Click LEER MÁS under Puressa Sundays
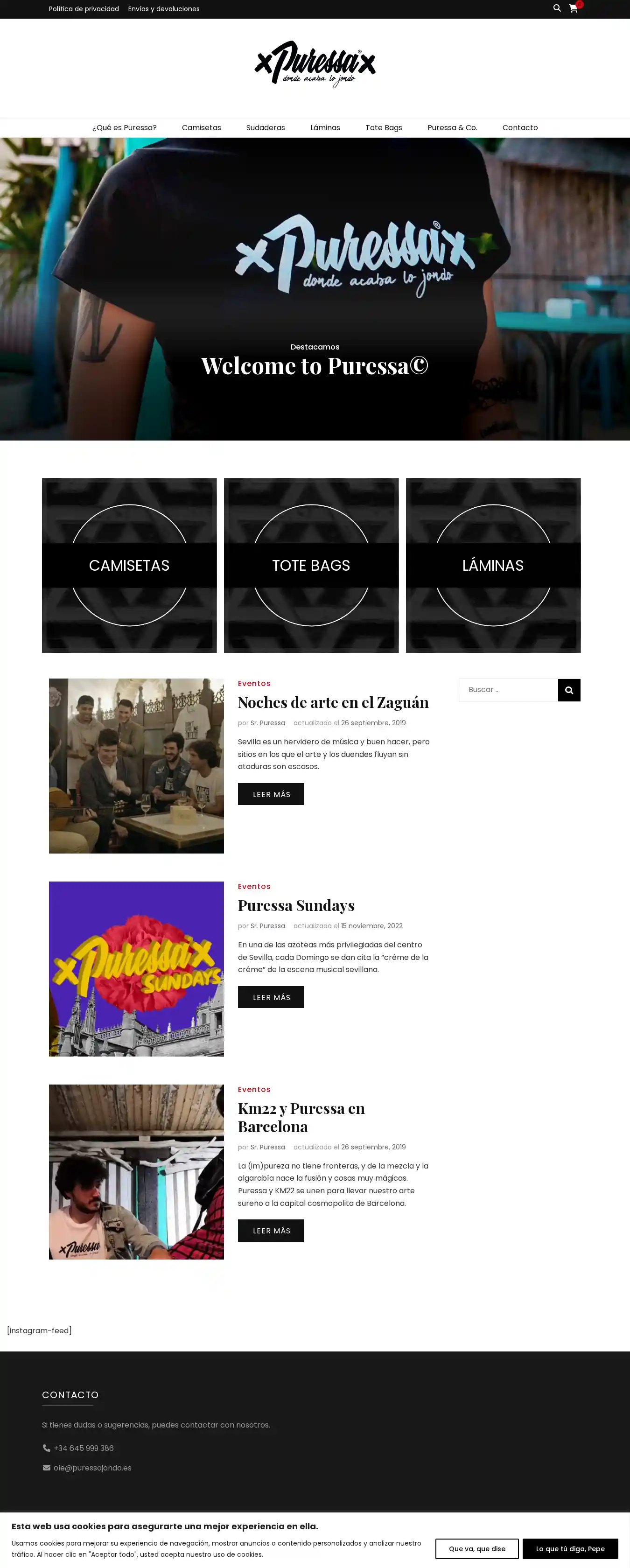The height and width of the screenshot is (1568, 630). (271, 997)
